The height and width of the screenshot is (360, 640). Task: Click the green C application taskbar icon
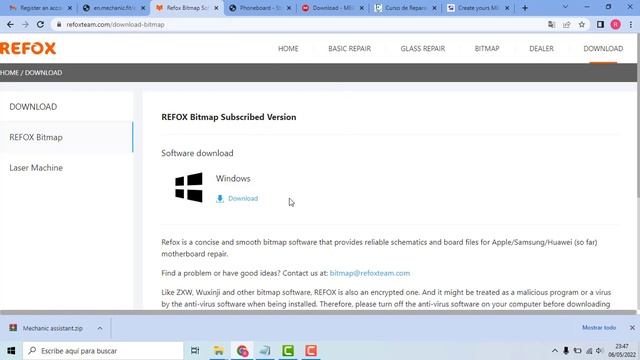point(288,351)
